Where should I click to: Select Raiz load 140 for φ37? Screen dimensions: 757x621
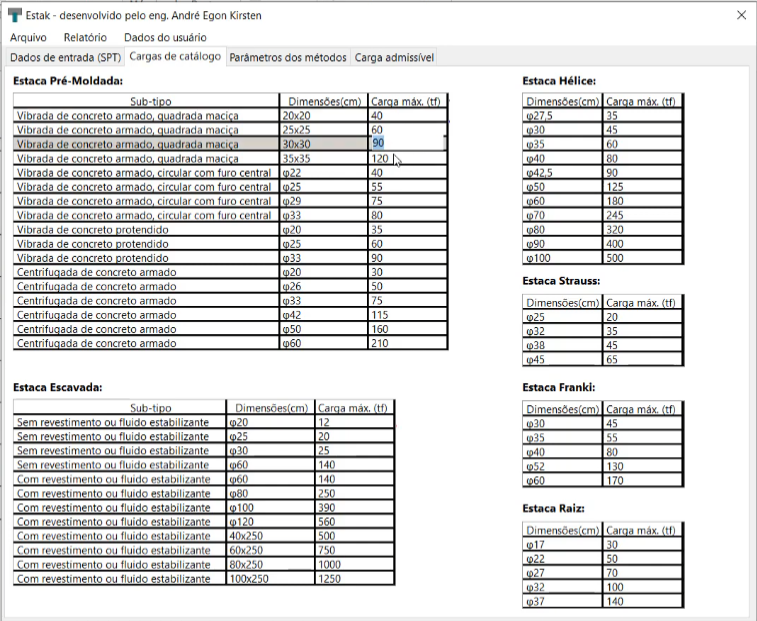click(643, 601)
